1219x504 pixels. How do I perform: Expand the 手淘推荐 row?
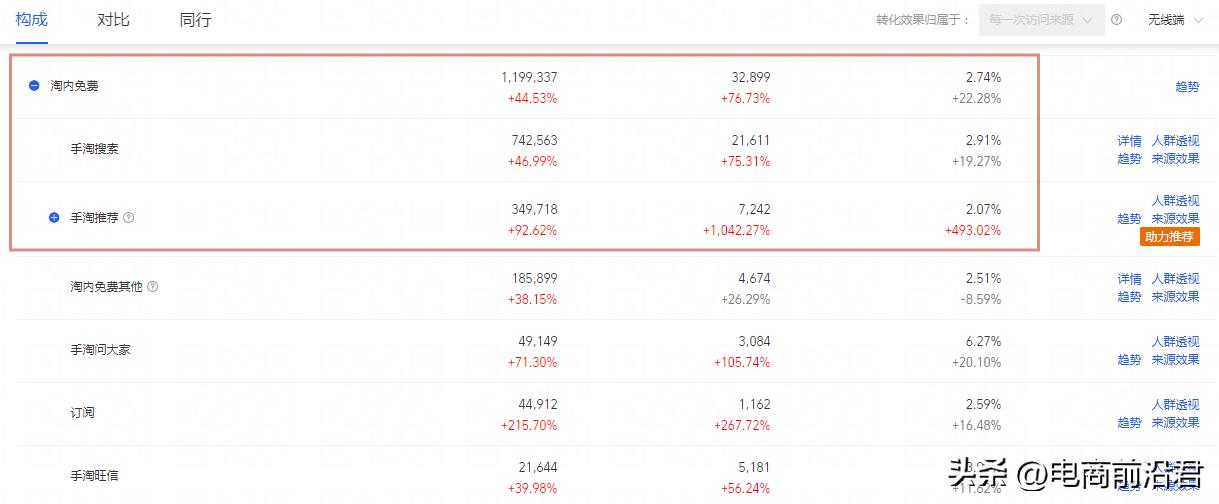(x=54, y=217)
